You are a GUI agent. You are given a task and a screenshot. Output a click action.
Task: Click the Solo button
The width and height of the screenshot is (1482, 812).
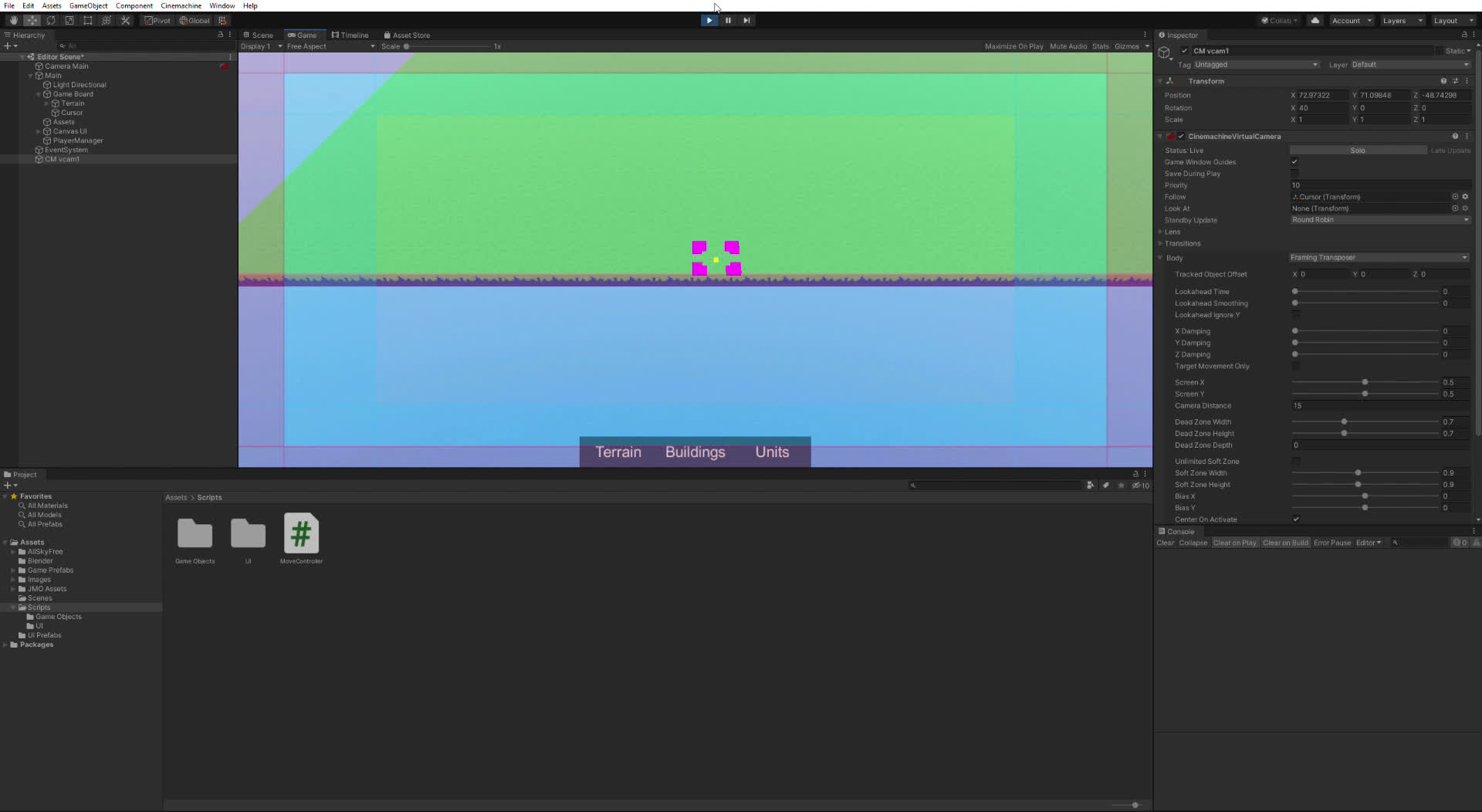1357,151
